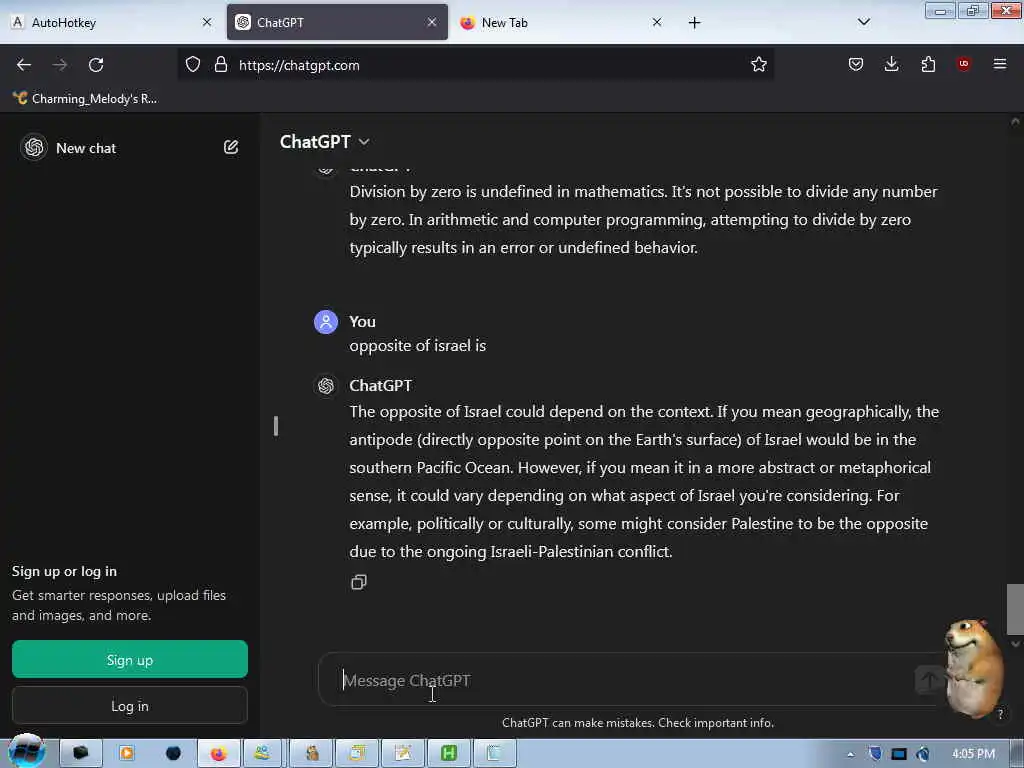
Task: Click the forward navigation arrow
Action: click(x=60, y=65)
